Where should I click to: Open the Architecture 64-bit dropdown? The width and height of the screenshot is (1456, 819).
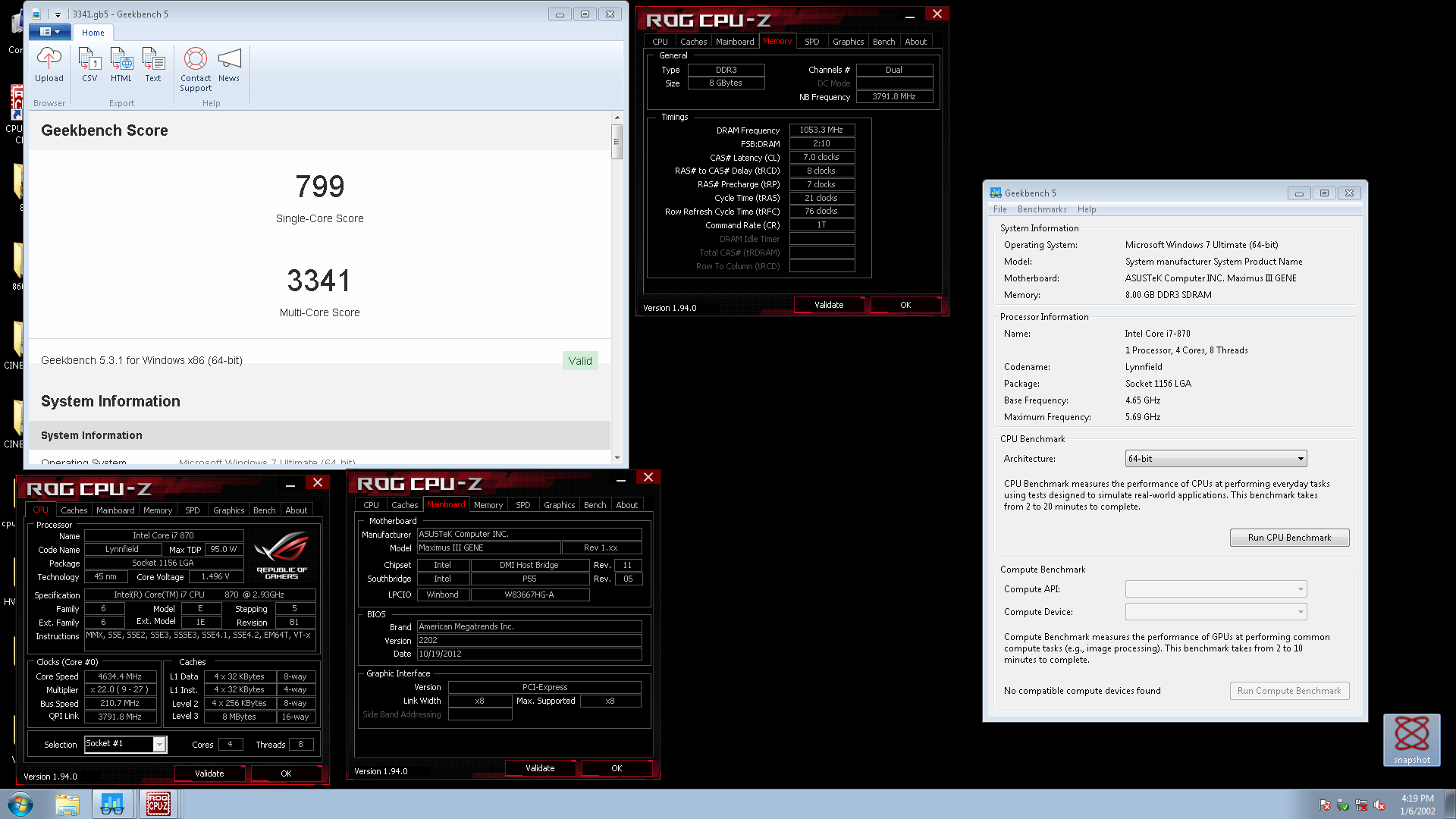(x=1216, y=459)
